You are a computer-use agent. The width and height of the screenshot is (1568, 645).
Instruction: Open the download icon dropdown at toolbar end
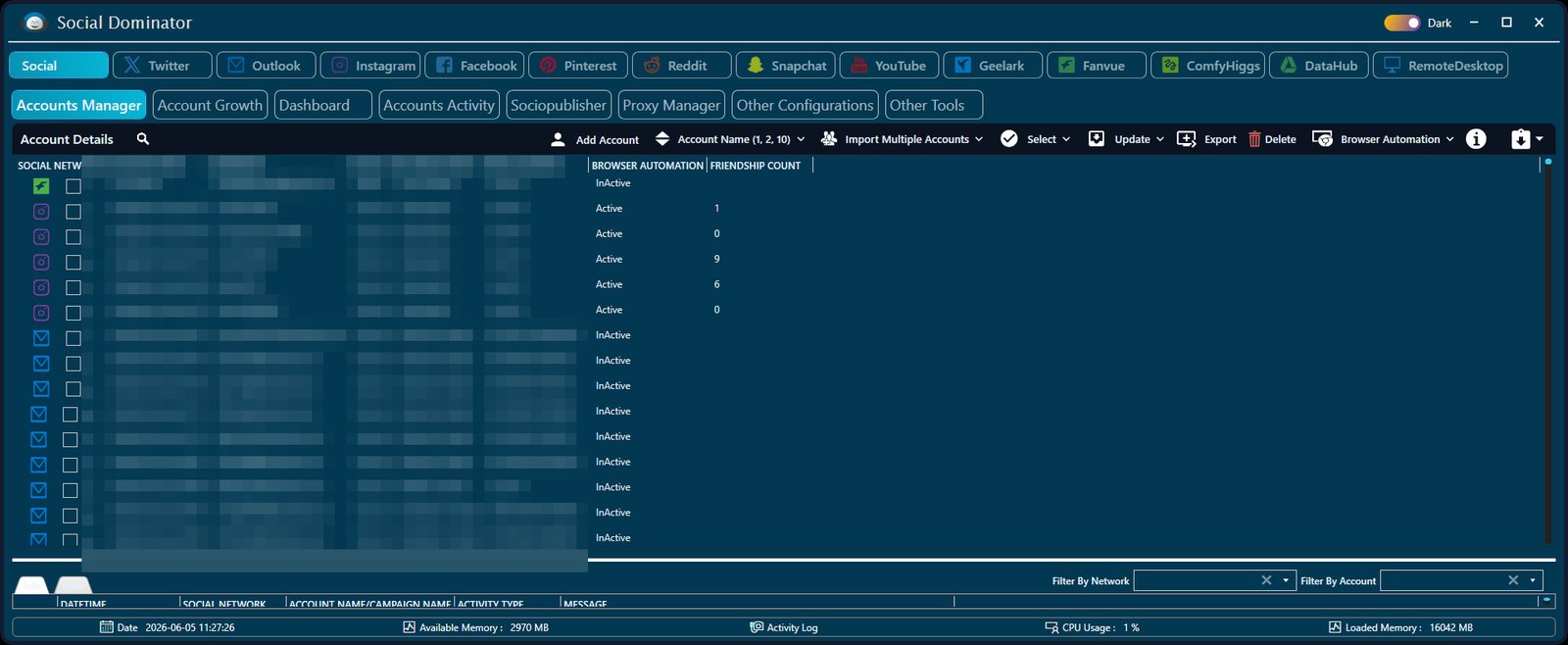[1527, 139]
